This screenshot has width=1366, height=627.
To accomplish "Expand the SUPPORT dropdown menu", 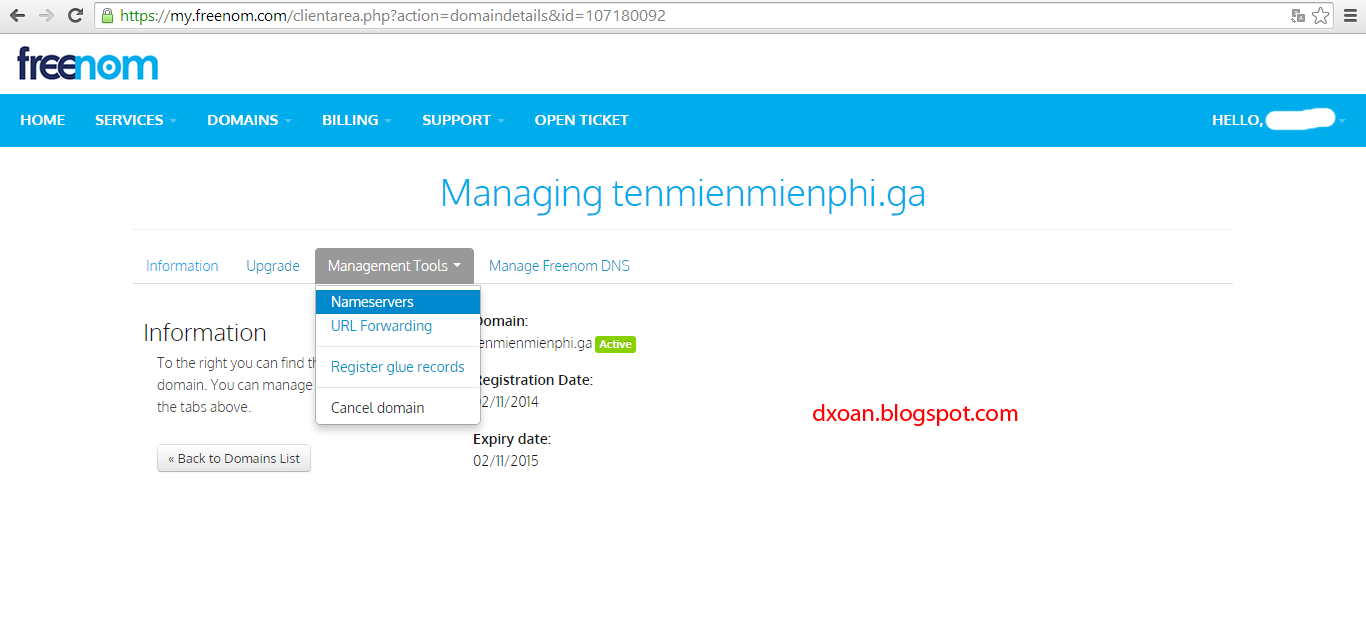I will click(463, 120).
